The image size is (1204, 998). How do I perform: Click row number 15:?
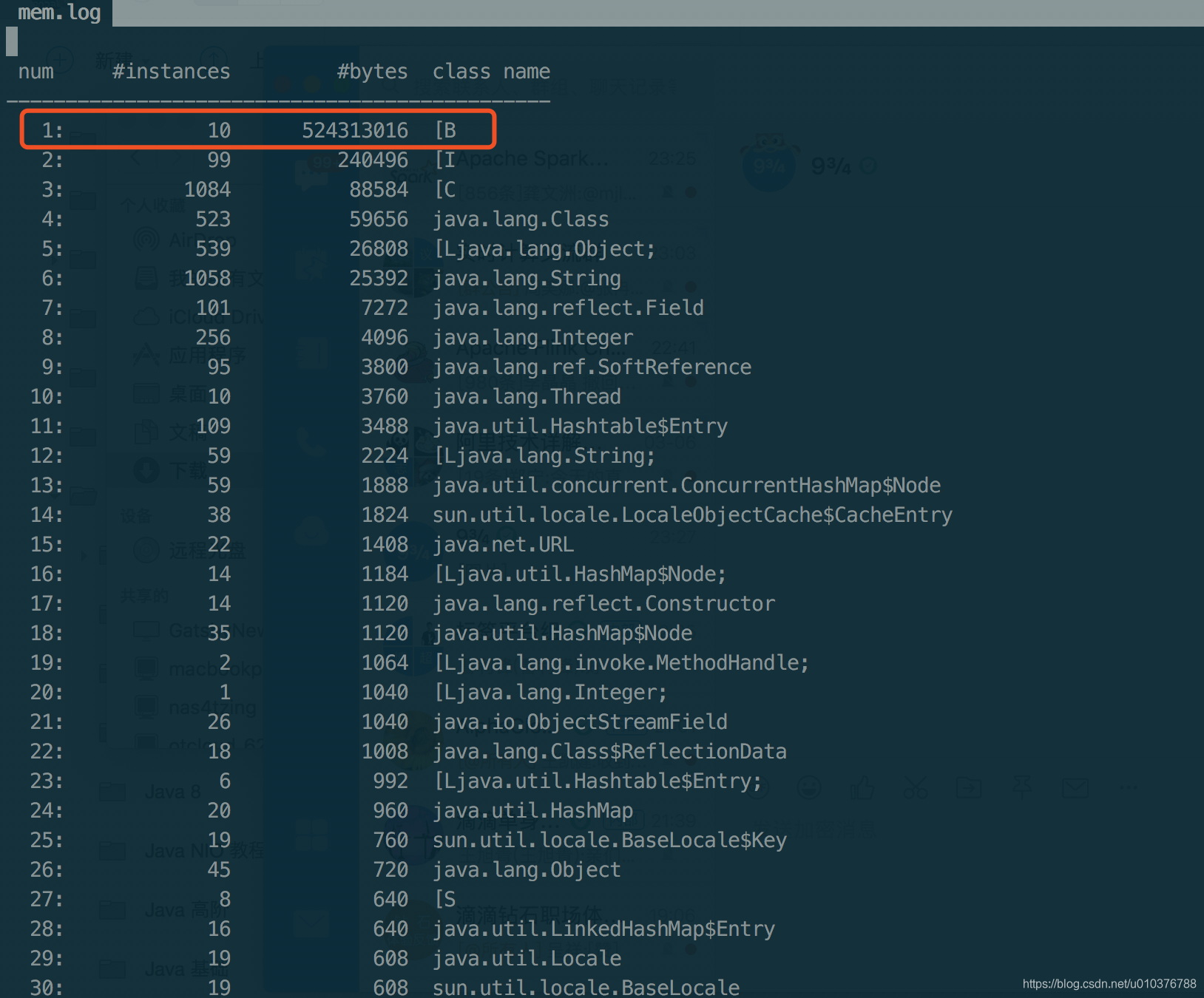click(47, 545)
